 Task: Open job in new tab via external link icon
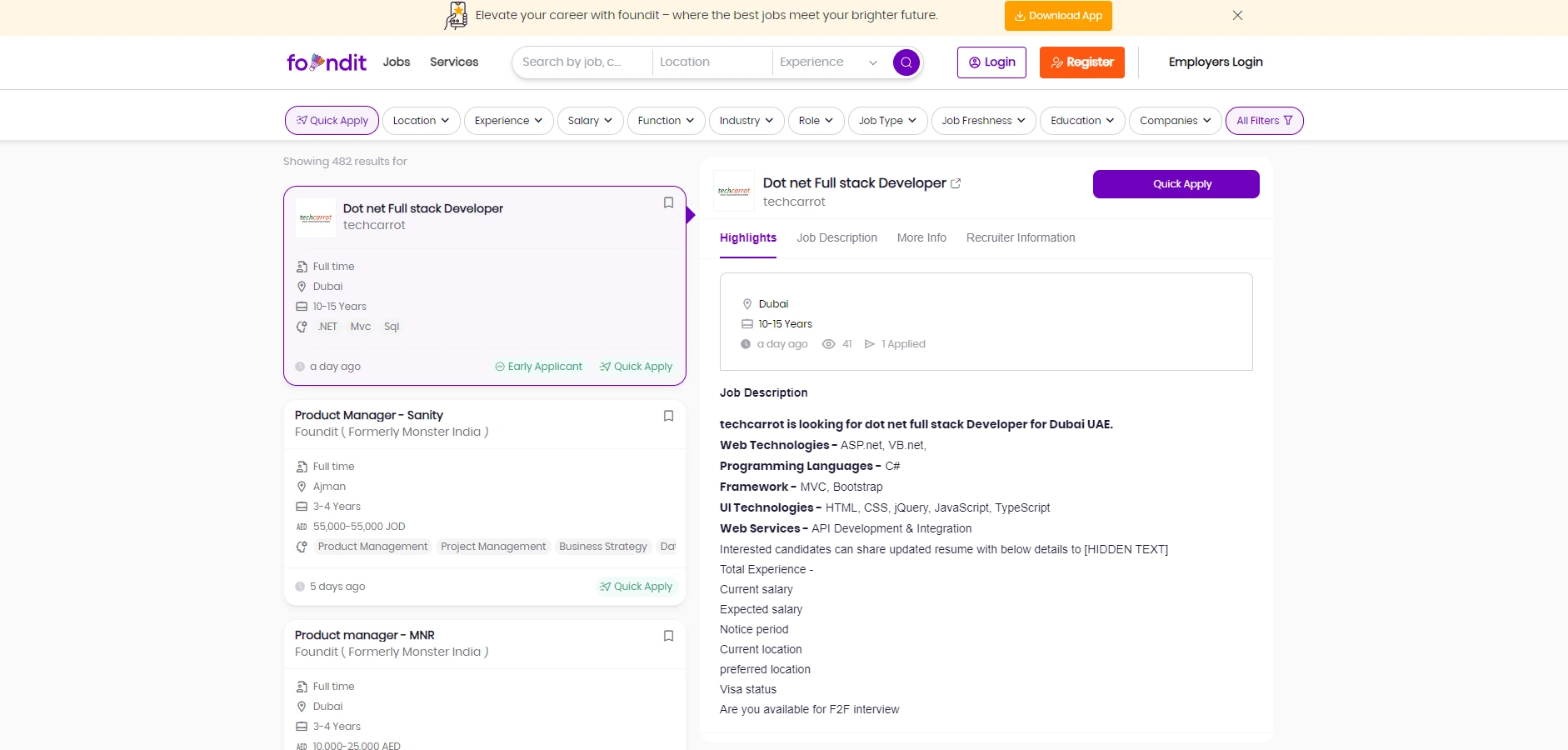(x=956, y=183)
